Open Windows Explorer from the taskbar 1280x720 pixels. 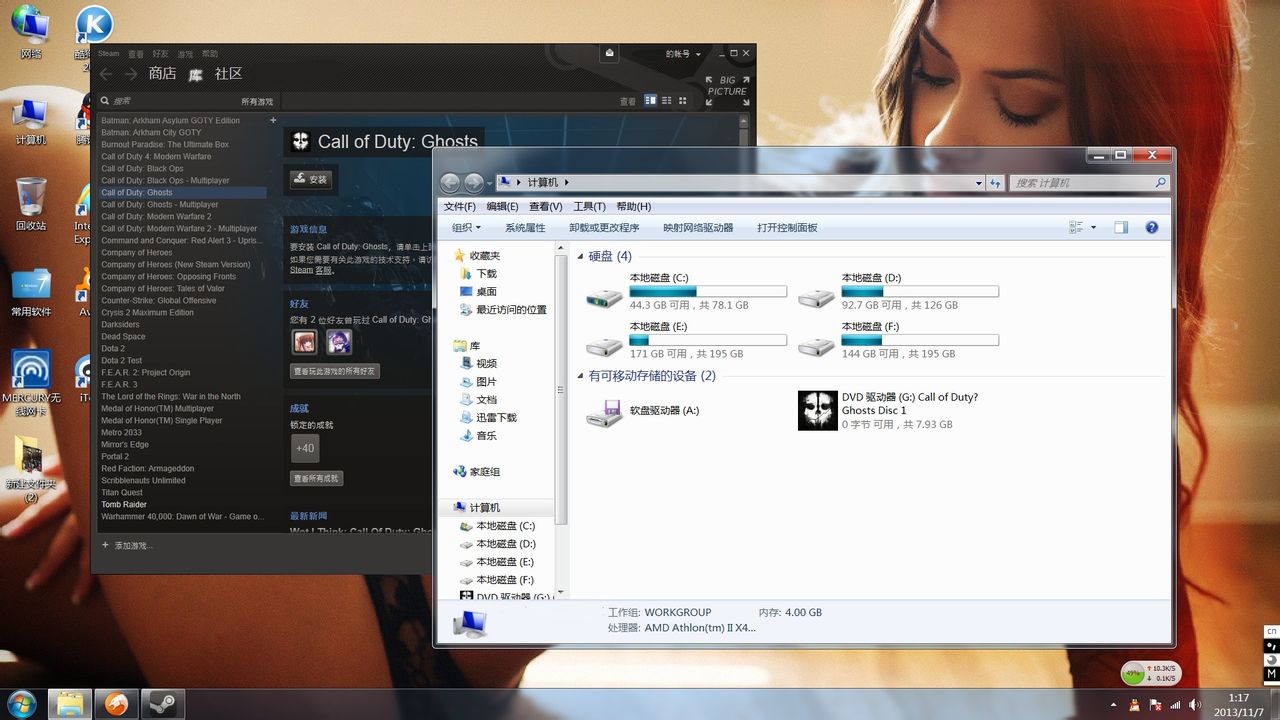(70, 704)
